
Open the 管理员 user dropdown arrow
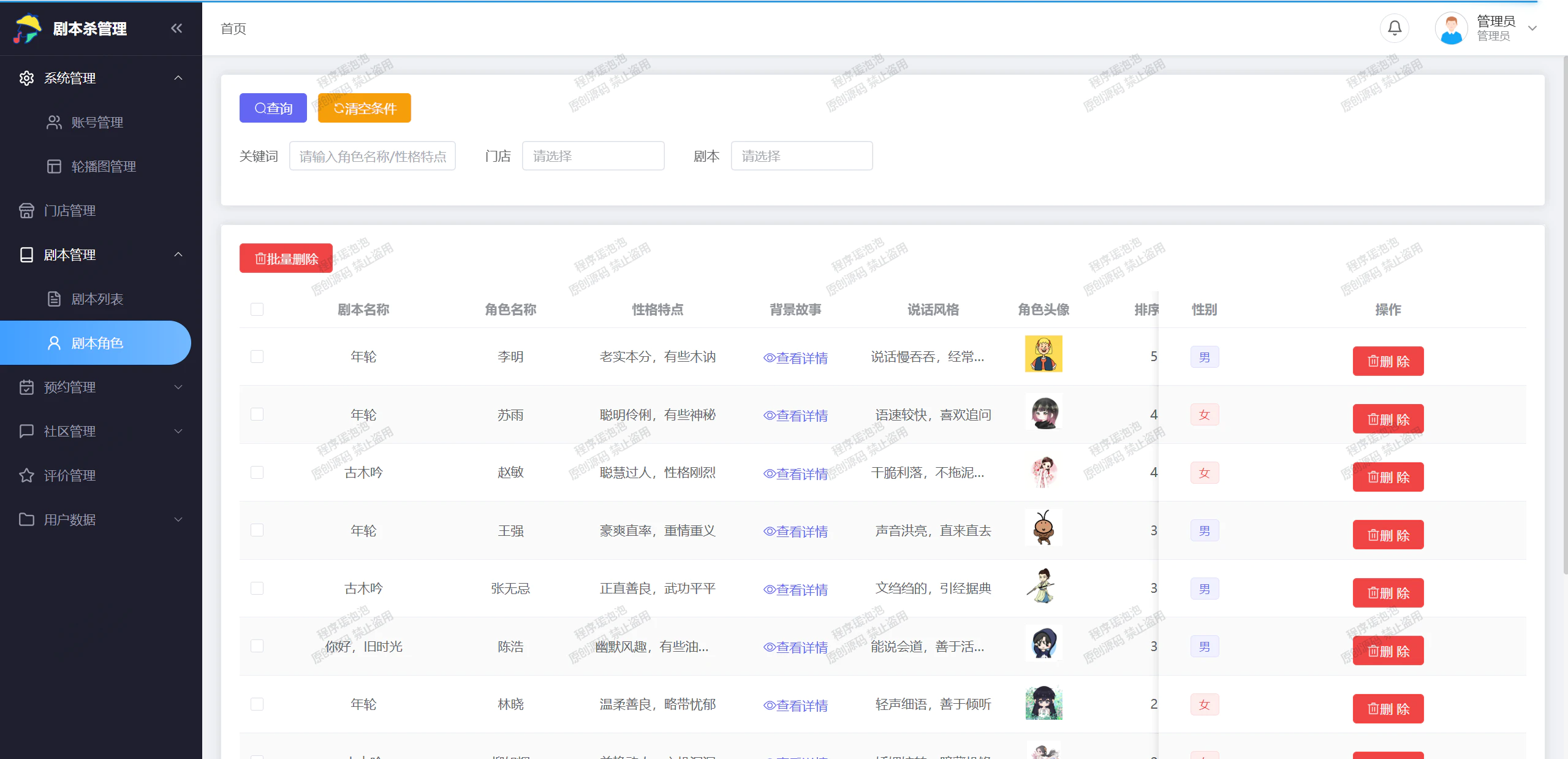point(1532,28)
